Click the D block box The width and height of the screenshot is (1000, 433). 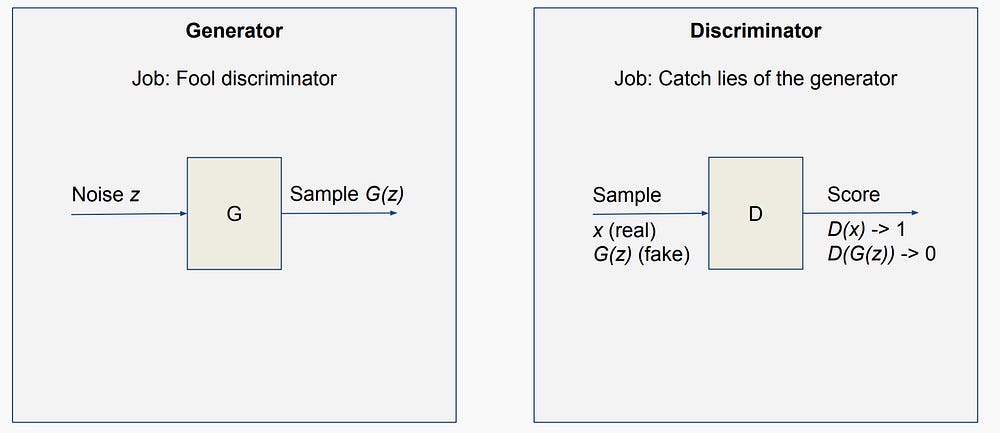point(755,212)
